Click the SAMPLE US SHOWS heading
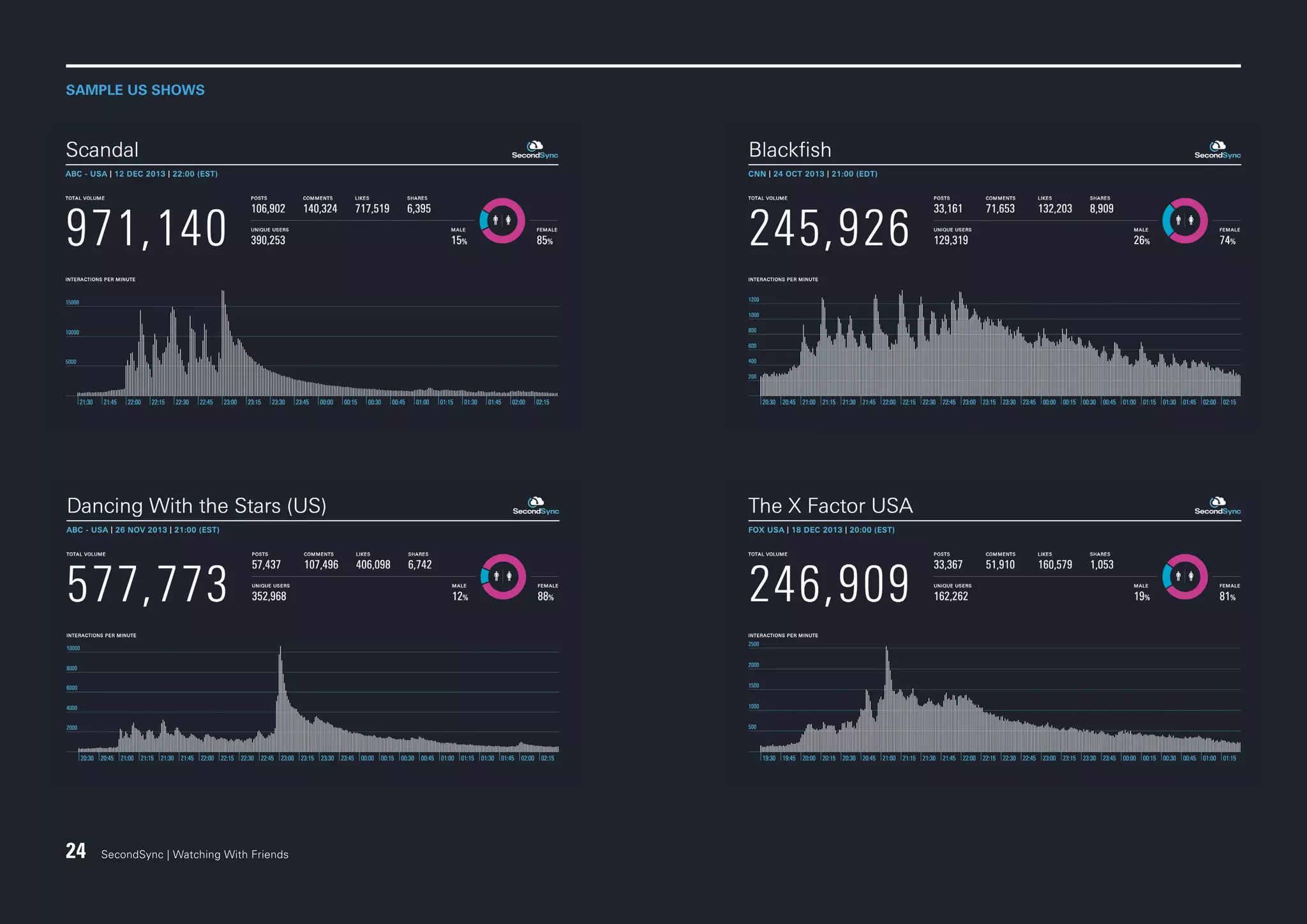Screen dimensions: 1307x924 coord(135,90)
